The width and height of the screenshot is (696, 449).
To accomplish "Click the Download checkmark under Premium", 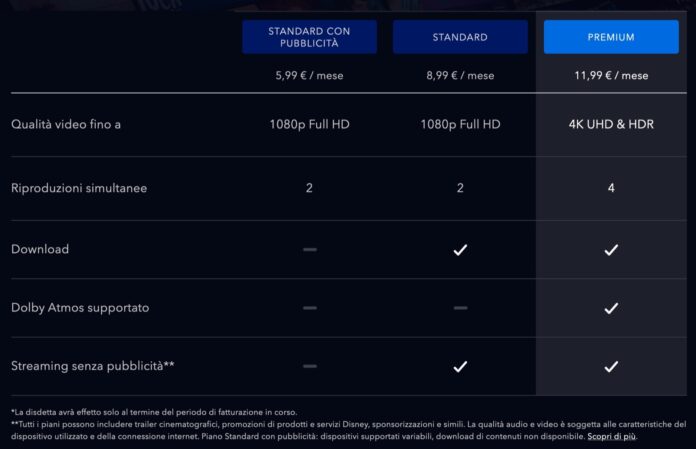I will click(611, 249).
